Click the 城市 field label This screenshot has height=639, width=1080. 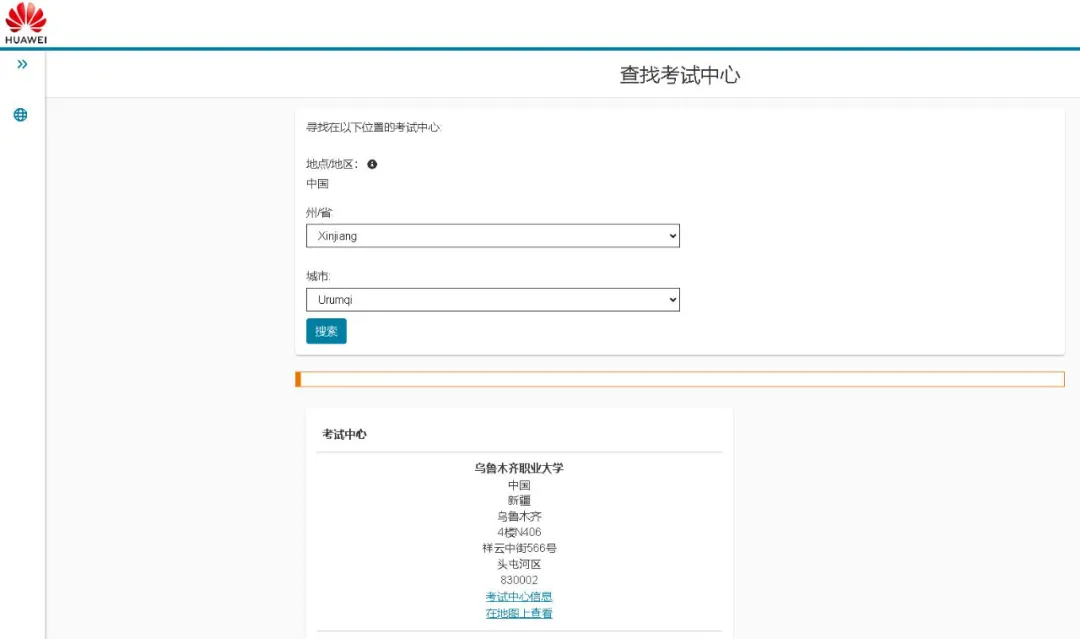[318, 276]
